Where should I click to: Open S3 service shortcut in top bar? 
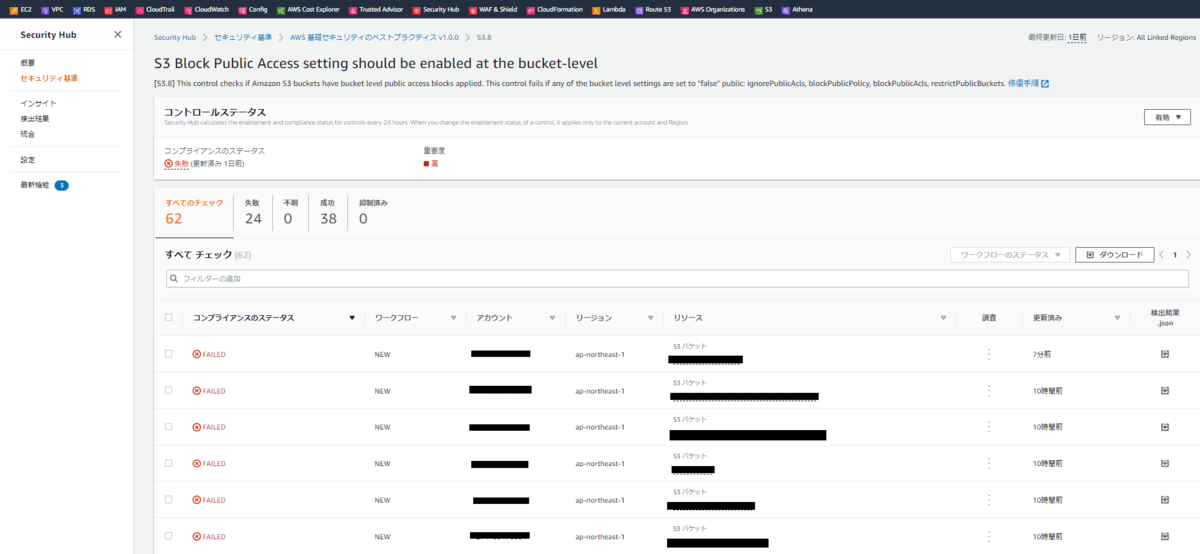pos(763,9)
